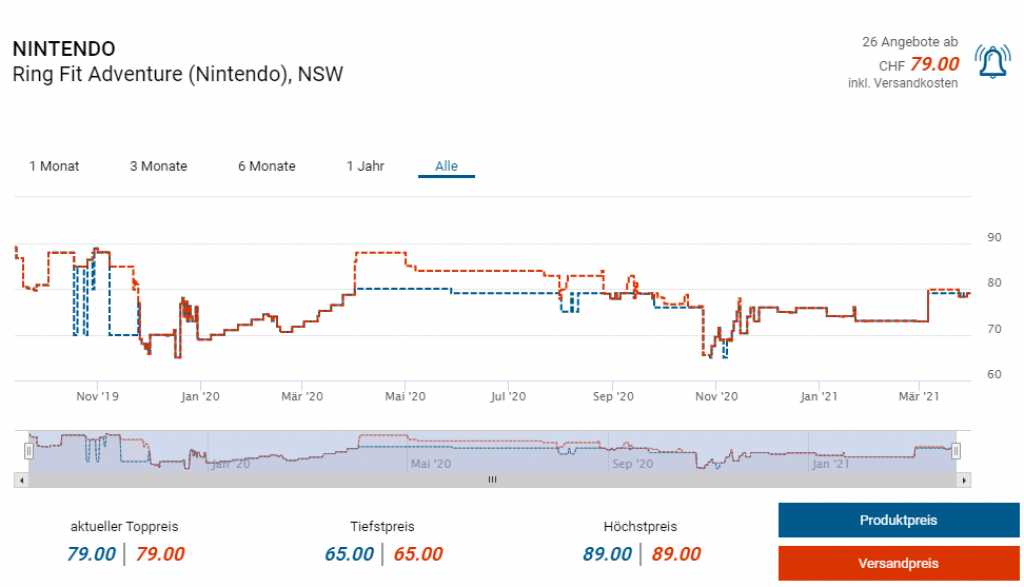Click the 26 Angebote ab text
The image size is (1024, 587).
click(x=909, y=42)
